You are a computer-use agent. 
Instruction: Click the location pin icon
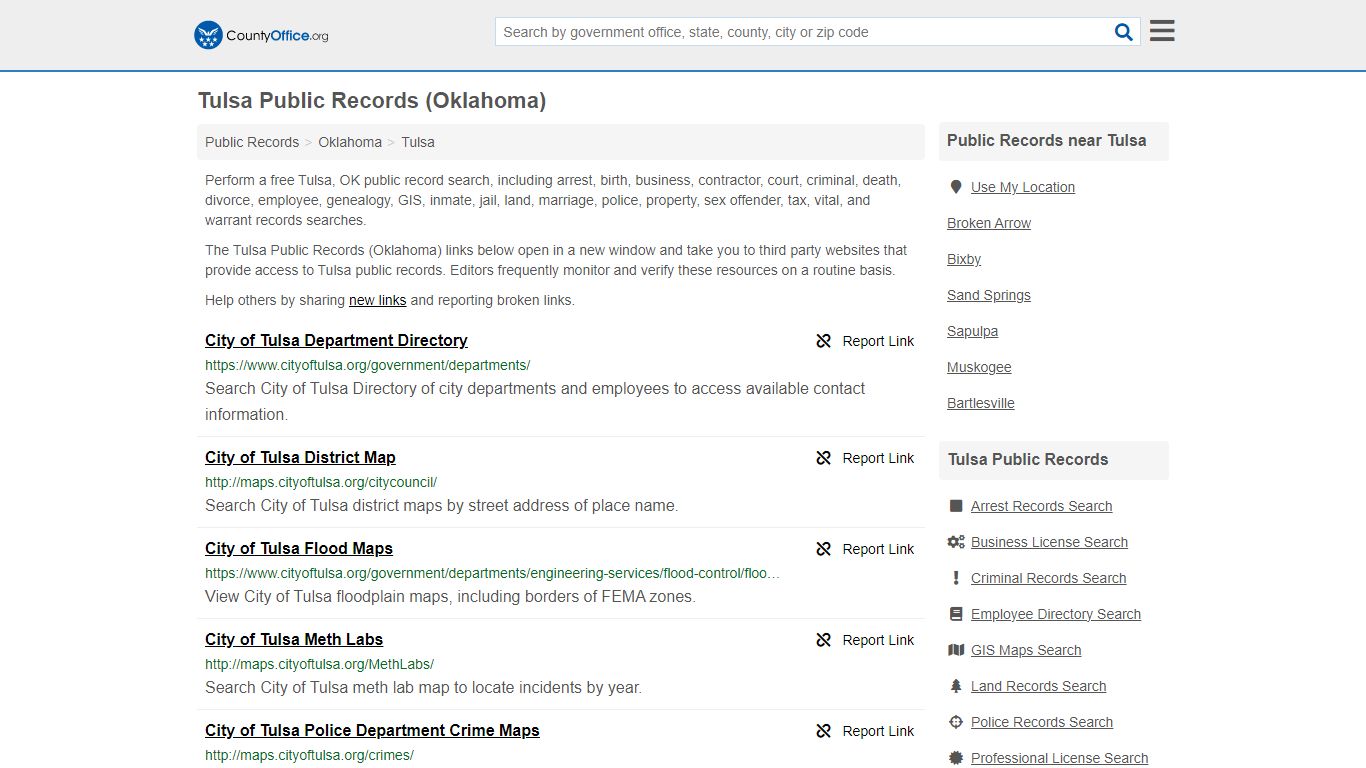point(956,187)
